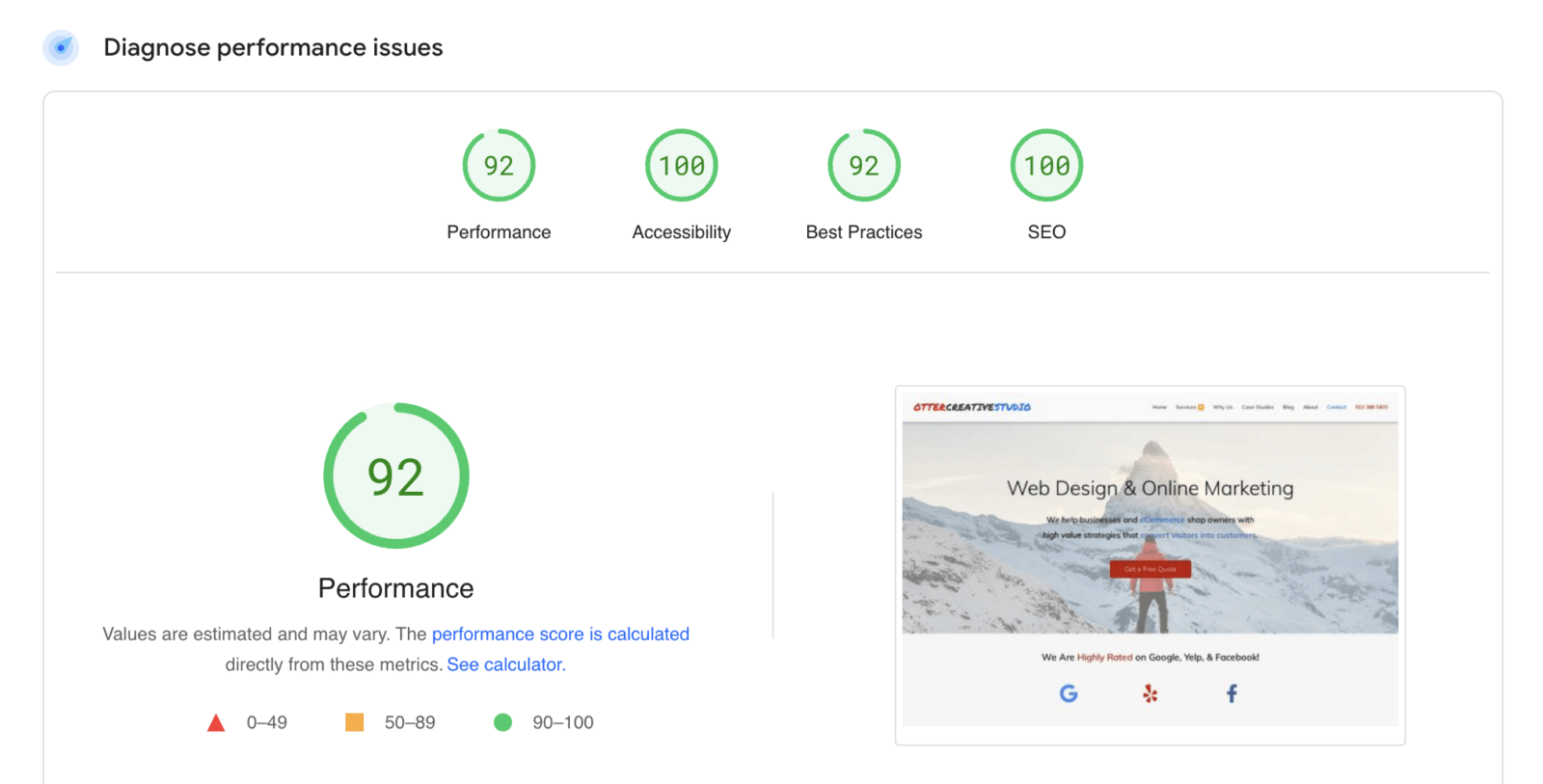Click the Google icon in the page screenshot
The image size is (1543, 784).
[1069, 693]
